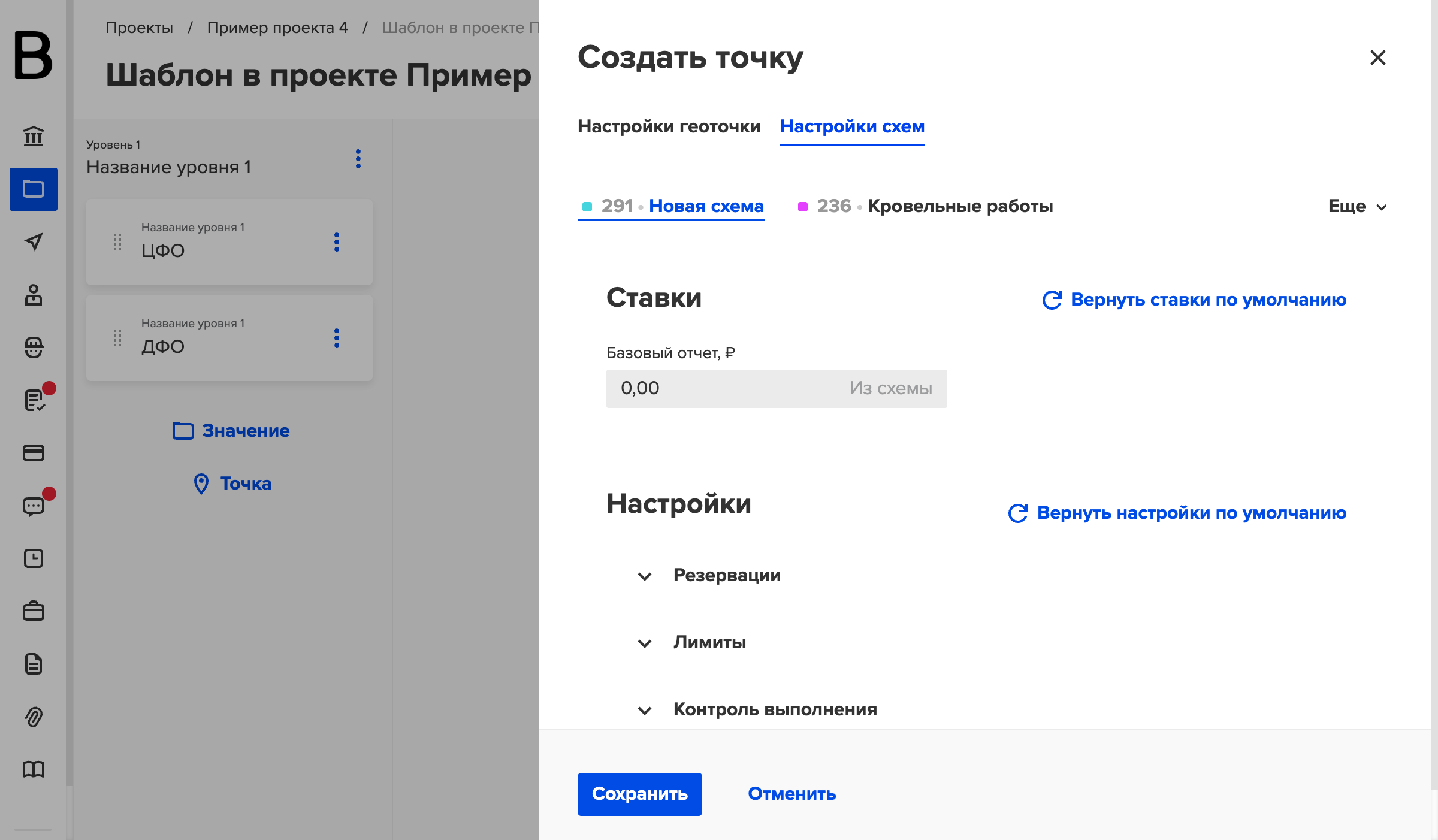Open the document sidebar icon
The width and height of the screenshot is (1438, 840).
click(x=34, y=664)
